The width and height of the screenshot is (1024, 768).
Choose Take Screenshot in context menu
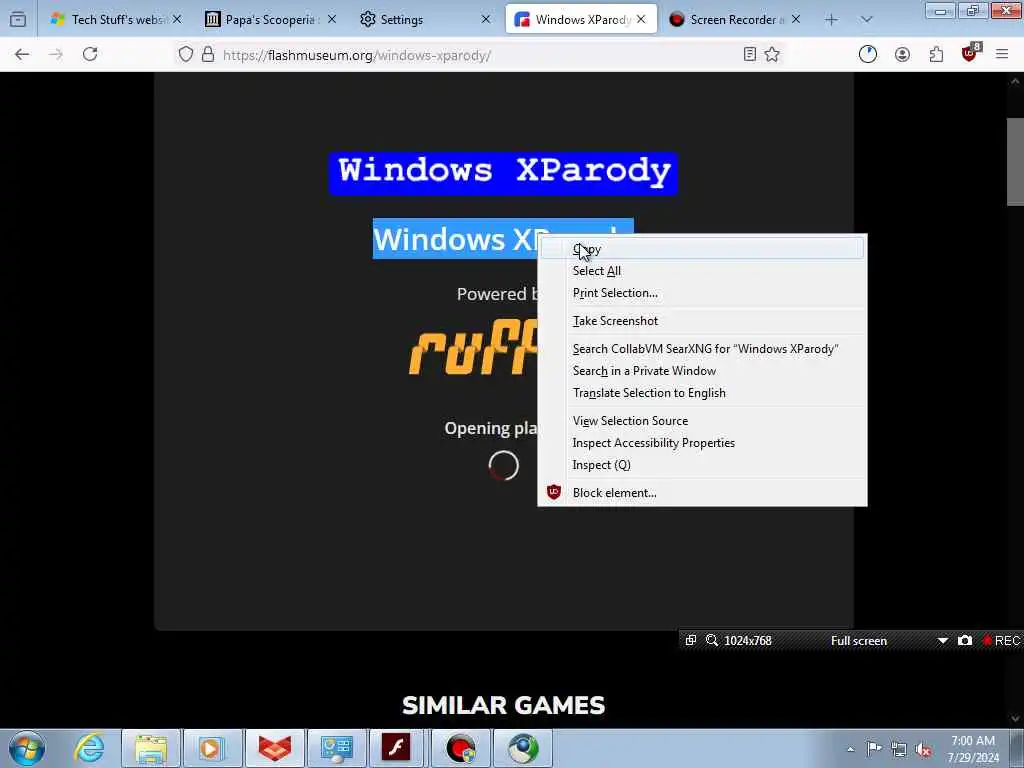click(x=702, y=321)
